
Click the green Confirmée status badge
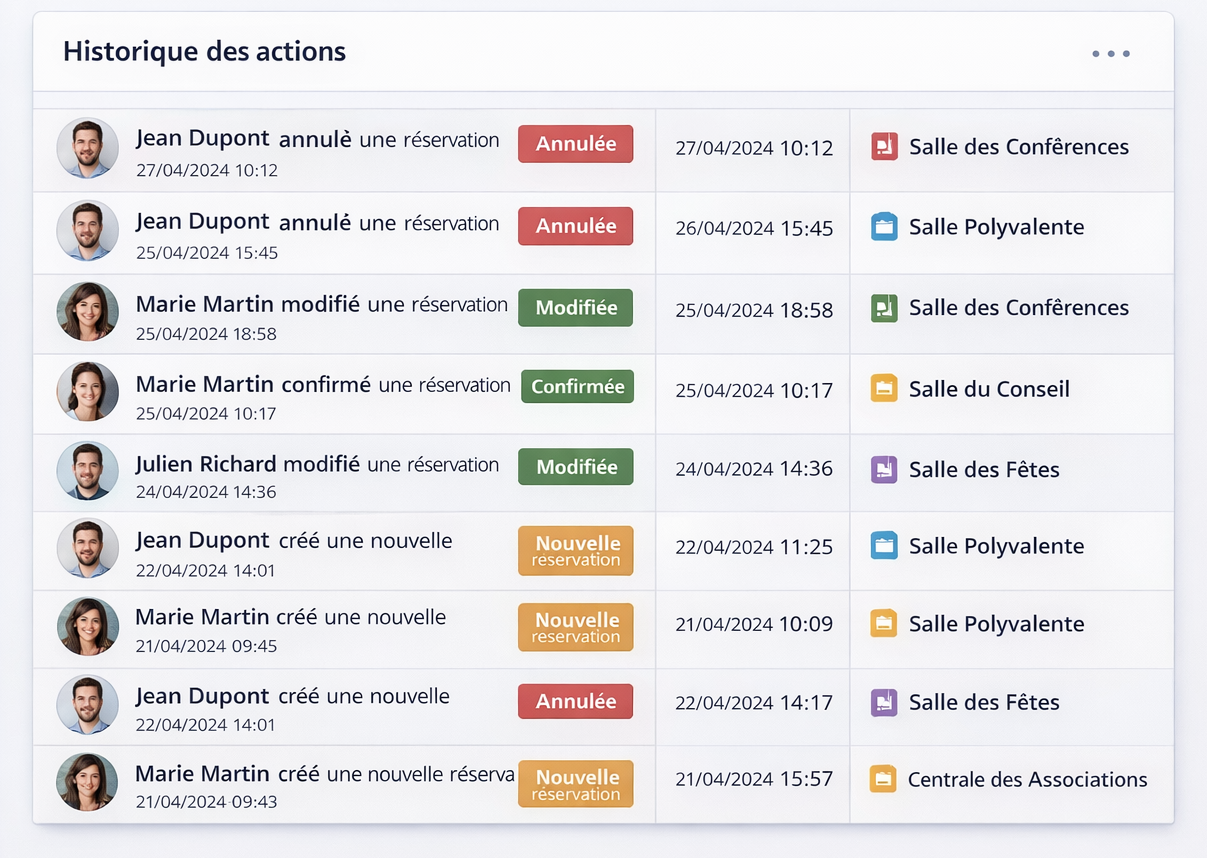tap(577, 386)
